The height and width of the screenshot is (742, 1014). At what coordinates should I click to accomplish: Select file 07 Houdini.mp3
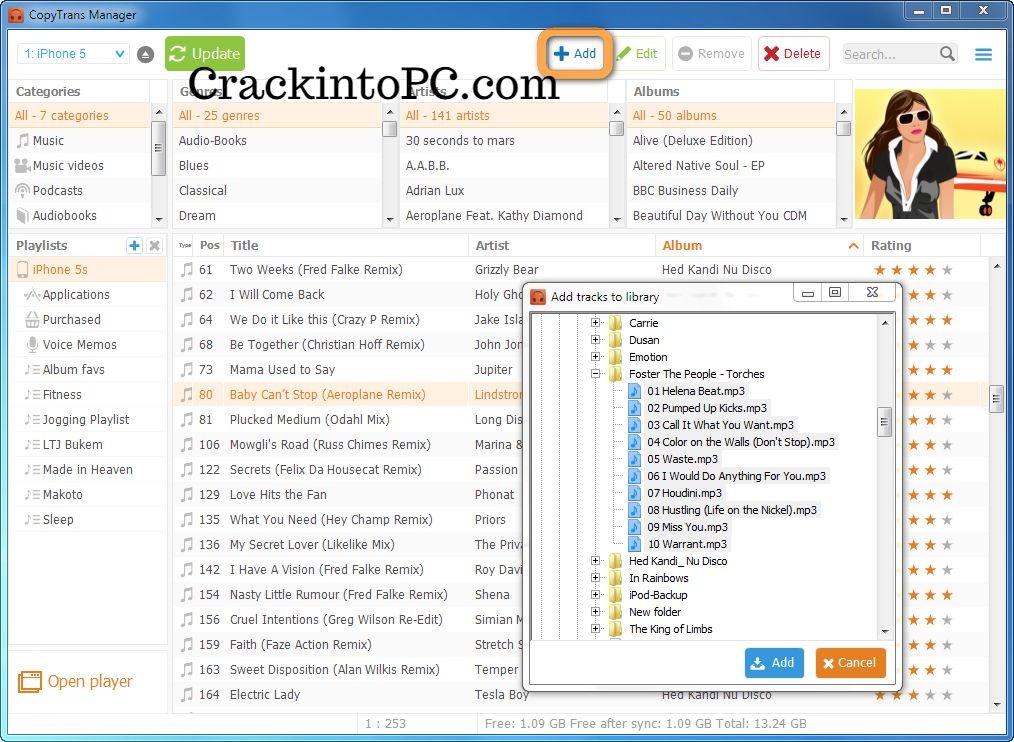(x=684, y=493)
